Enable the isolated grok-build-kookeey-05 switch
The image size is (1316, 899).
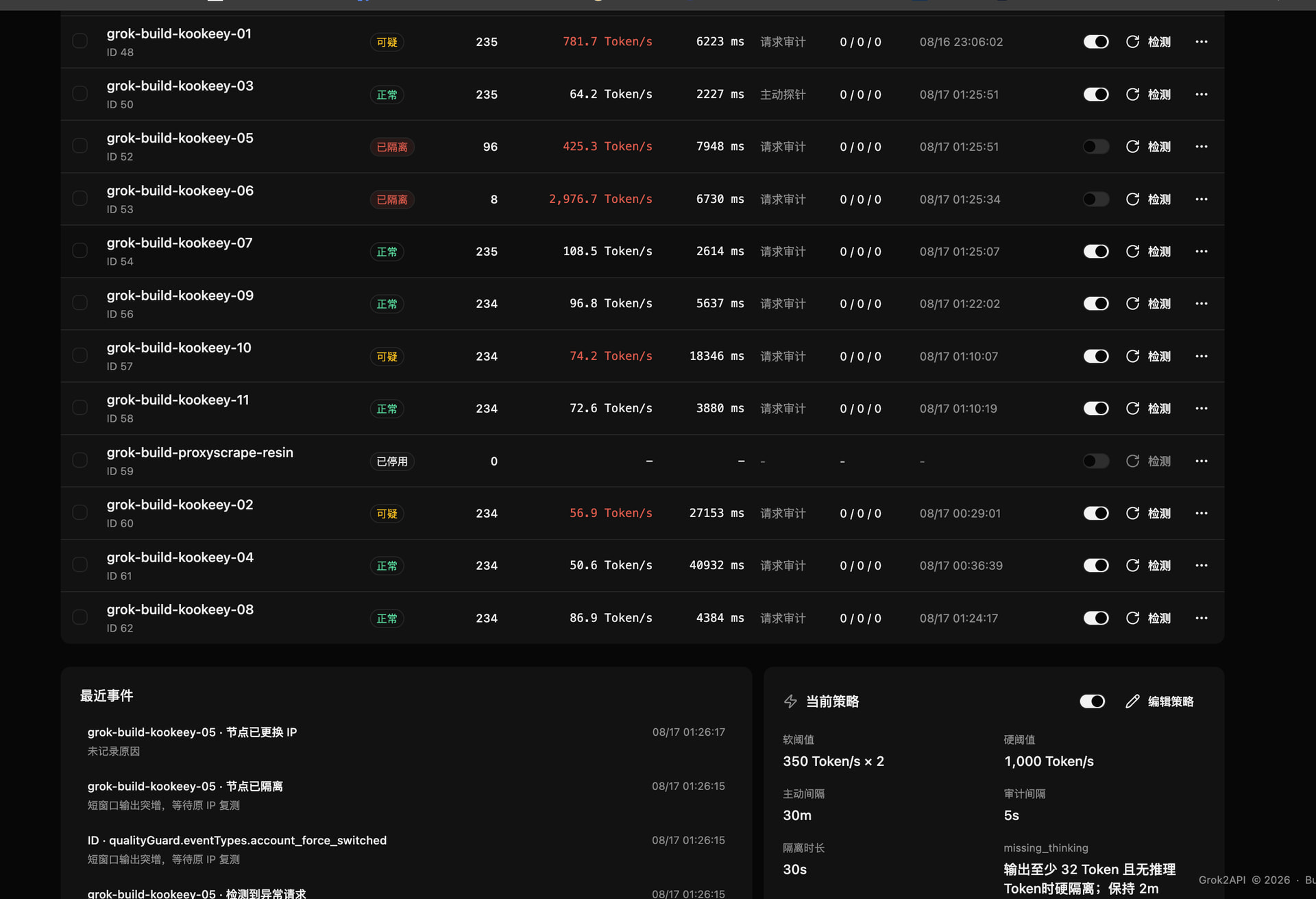pos(1095,147)
